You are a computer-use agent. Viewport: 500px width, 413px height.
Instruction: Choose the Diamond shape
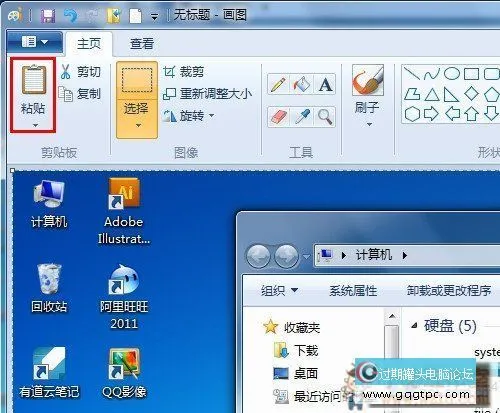(471, 94)
